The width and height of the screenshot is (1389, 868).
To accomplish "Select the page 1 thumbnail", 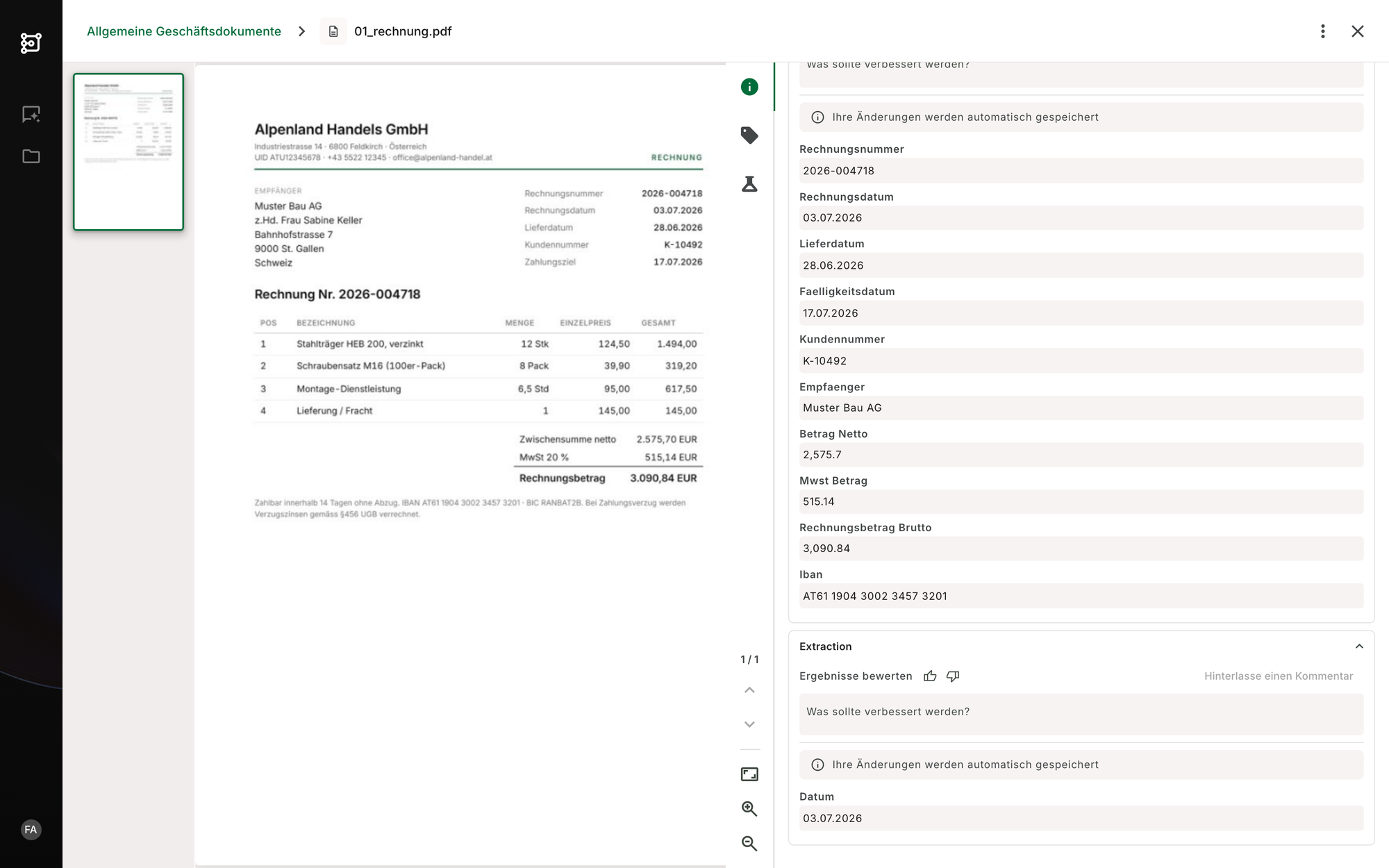I will point(128,151).
